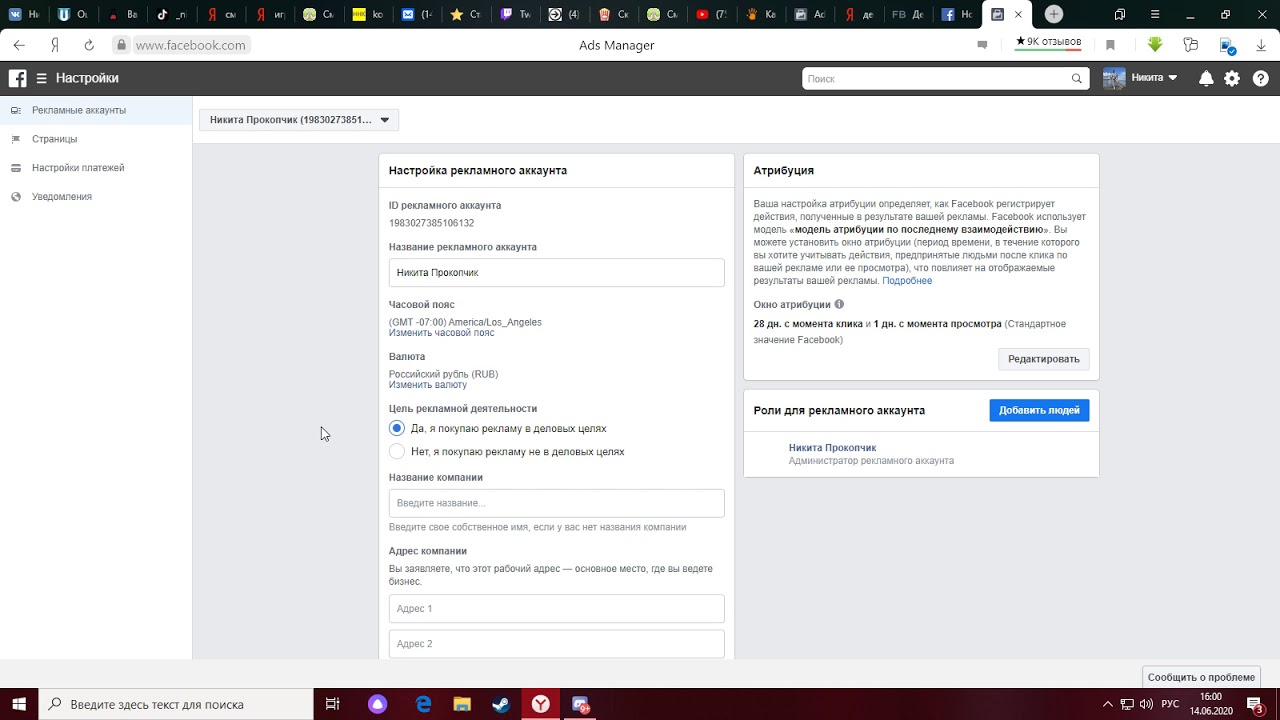Click the Добавить людей button
The height and width of the screenshot is (720, 1280).
point(1039,410)
